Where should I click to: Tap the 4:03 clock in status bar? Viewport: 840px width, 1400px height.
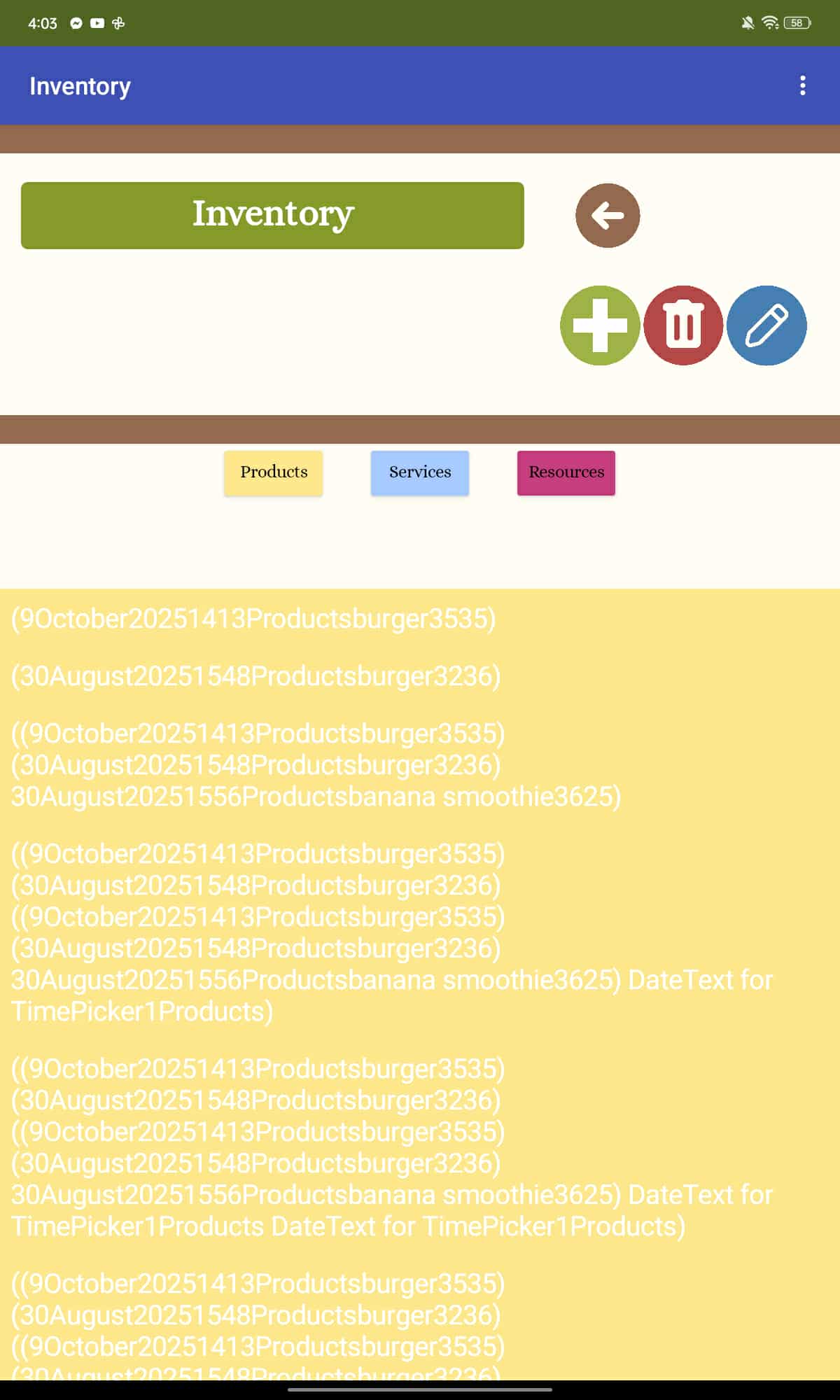[42, 23]
